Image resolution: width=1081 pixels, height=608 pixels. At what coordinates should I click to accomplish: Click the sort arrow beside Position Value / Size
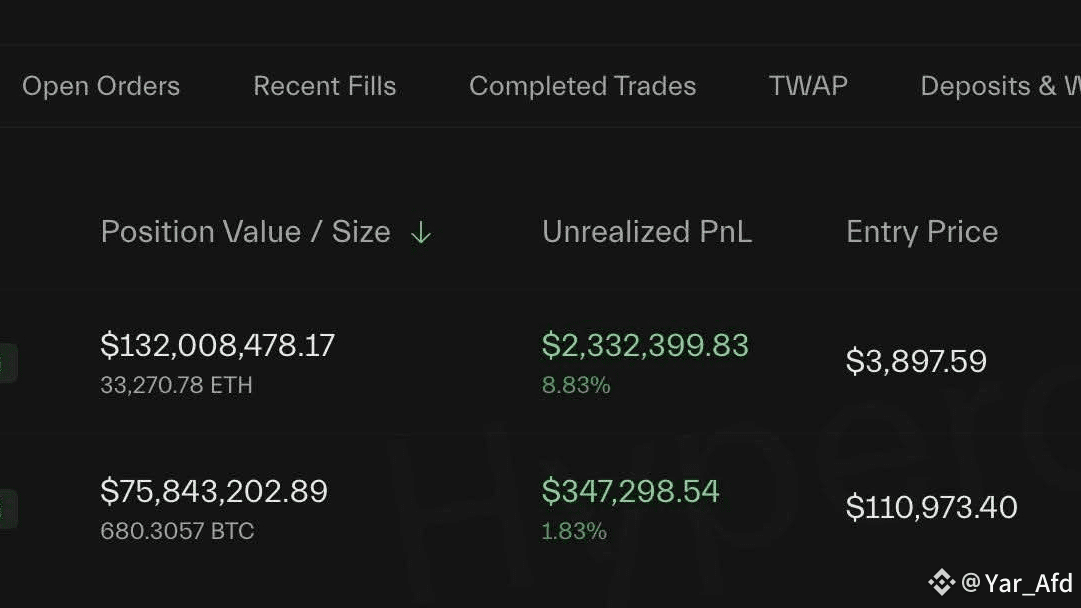(421, 233)
